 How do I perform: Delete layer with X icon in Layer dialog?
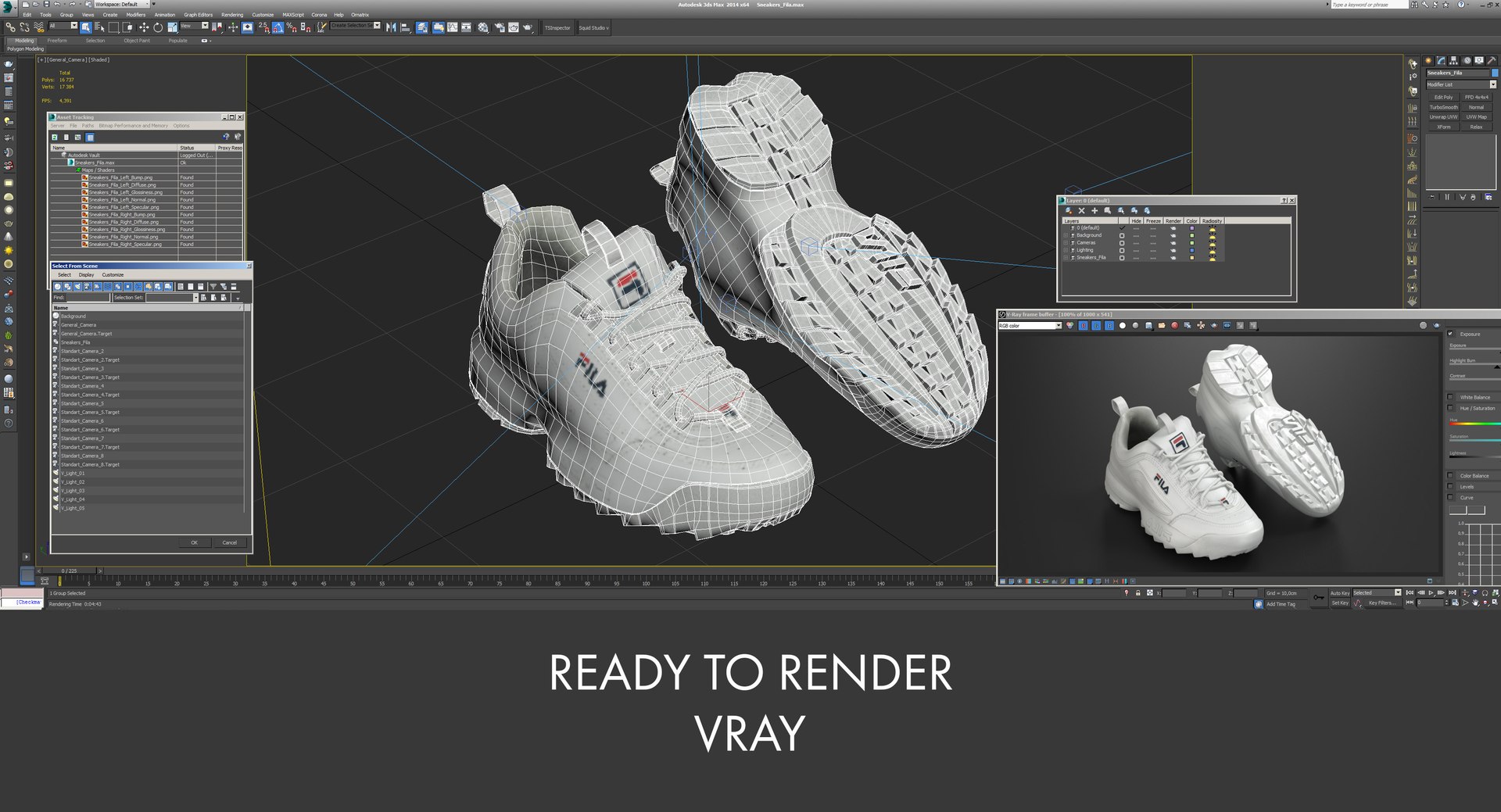click(1081, 211)
